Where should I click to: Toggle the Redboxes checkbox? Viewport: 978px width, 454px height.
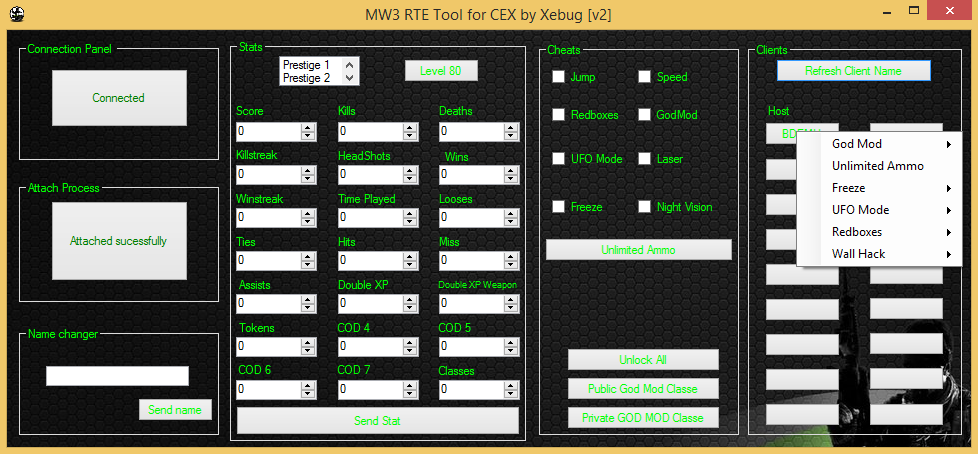coord(558,115)
